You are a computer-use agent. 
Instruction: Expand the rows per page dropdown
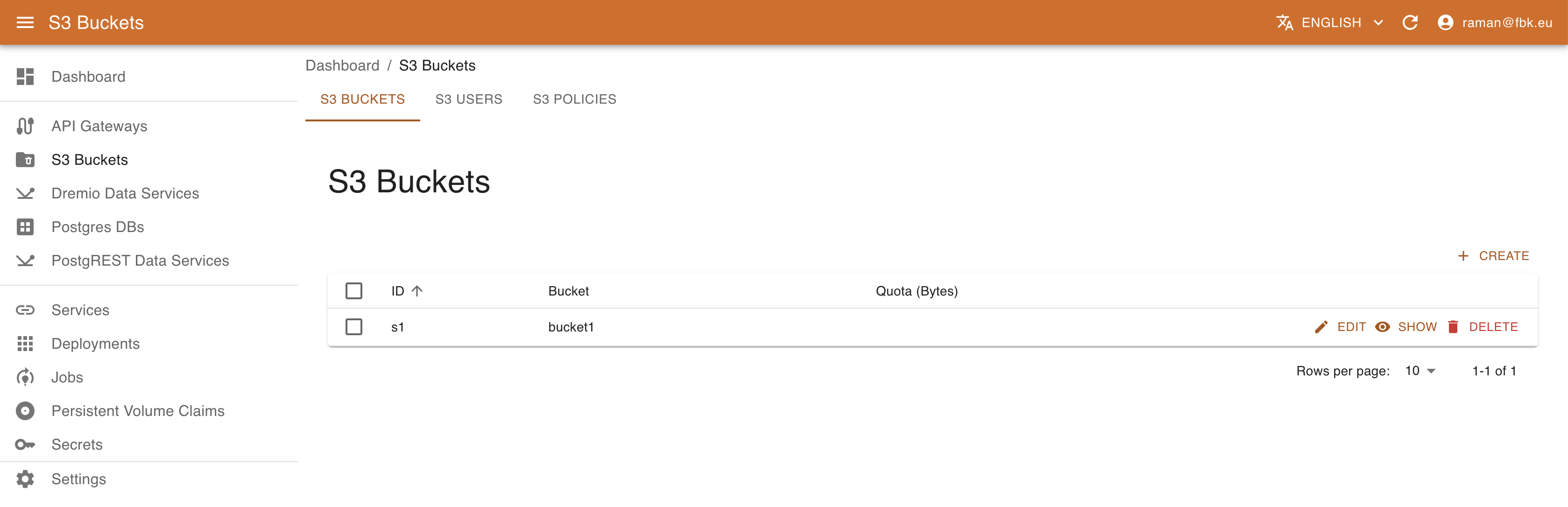pos(1420,371)
